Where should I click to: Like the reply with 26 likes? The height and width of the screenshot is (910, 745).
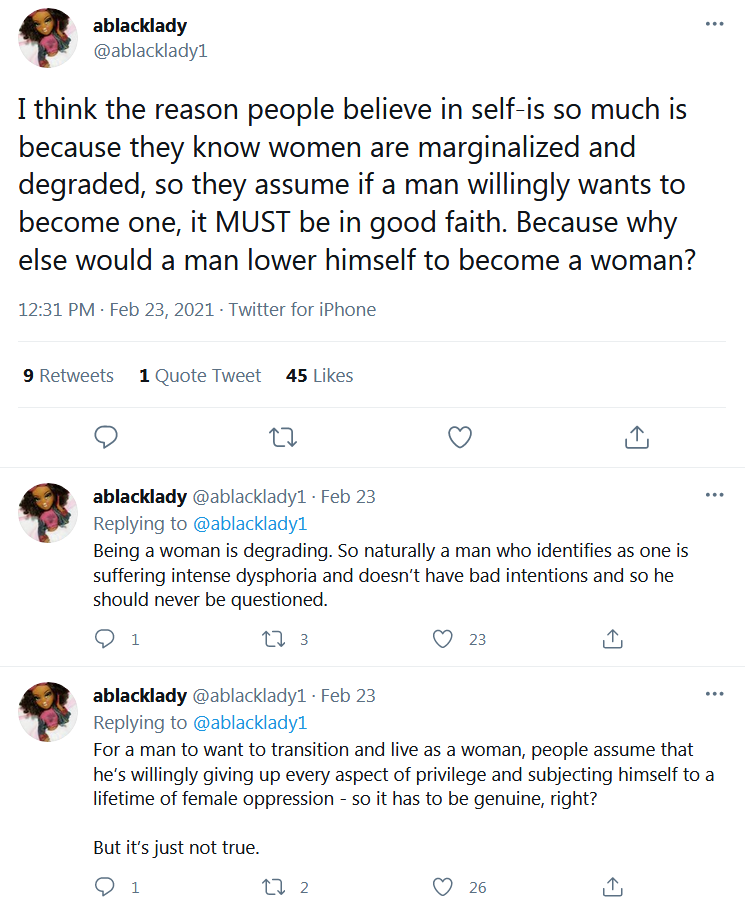click(x=443, y=887)
